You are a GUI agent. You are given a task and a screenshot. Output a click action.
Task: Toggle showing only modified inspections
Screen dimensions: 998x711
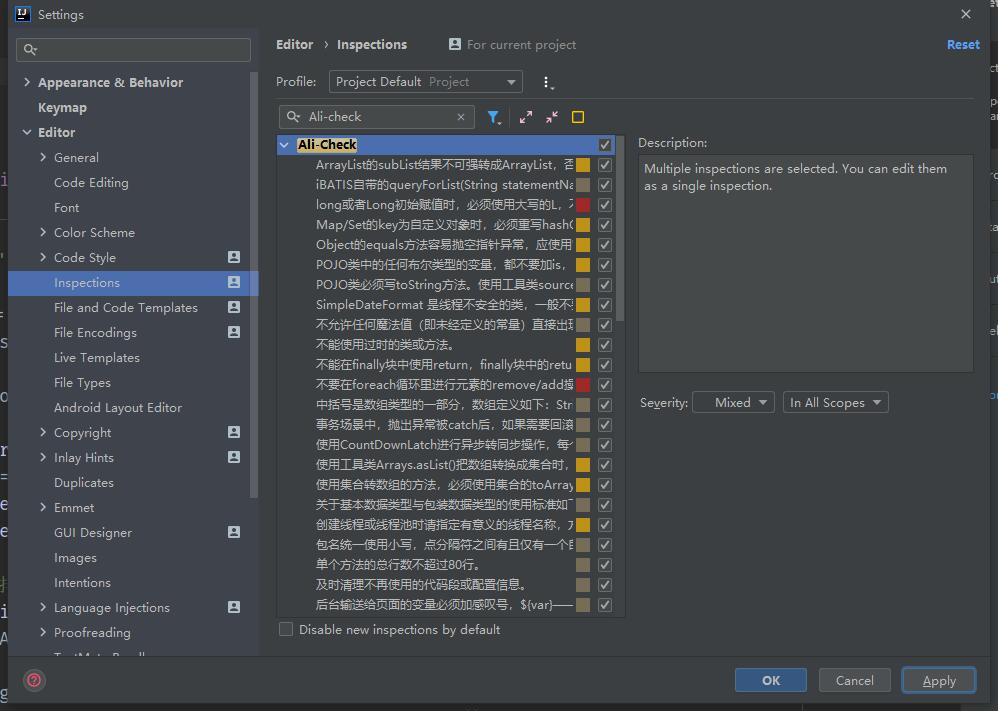577,117
